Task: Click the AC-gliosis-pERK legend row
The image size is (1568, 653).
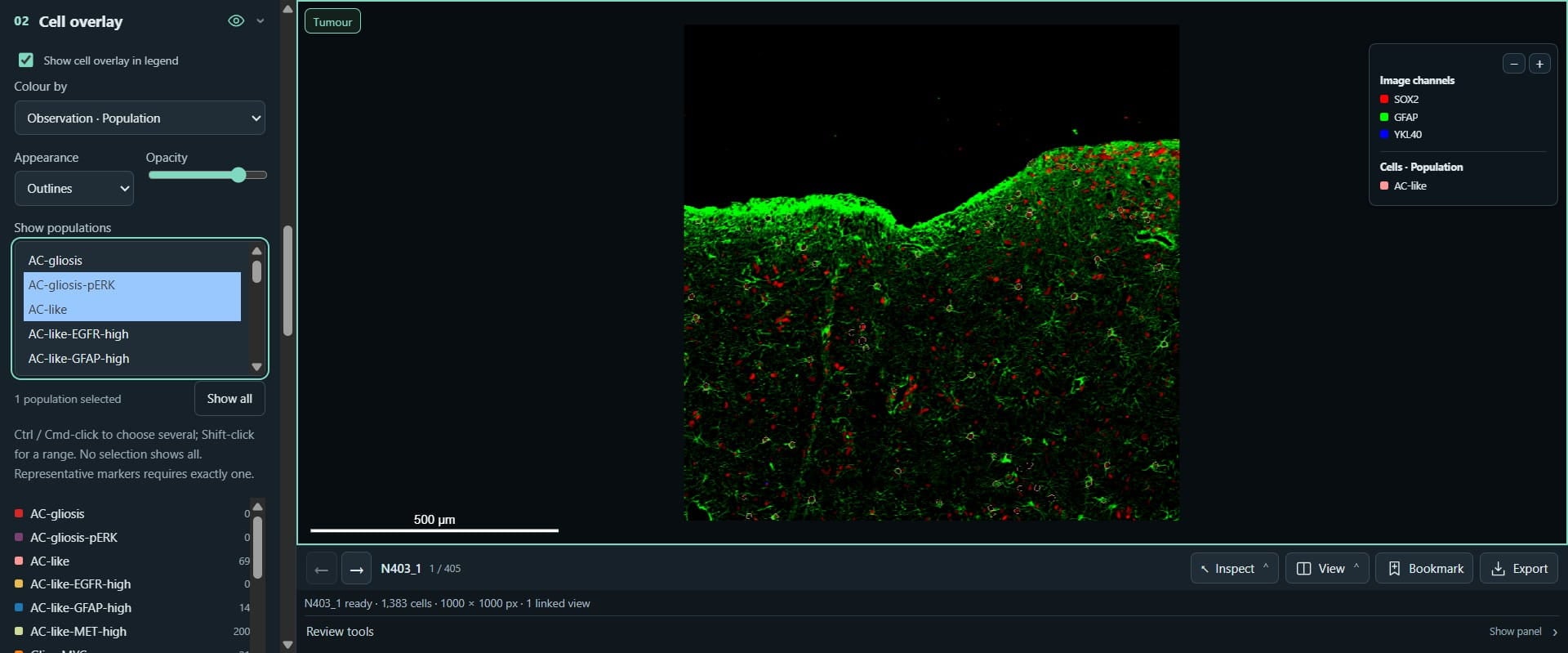Action: point(132,537)
